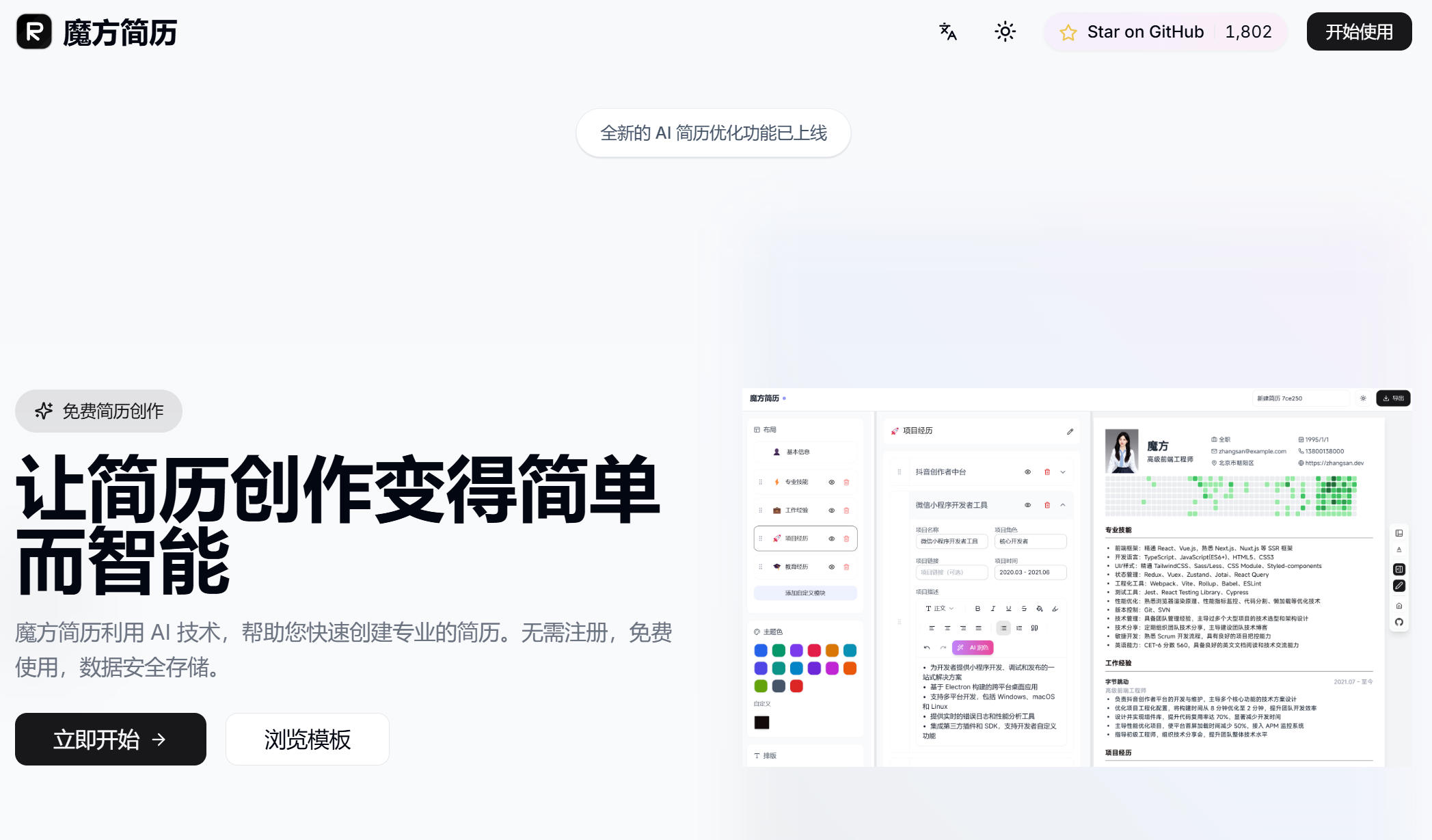Open the 正文 text style dropdown
The width and height of the screenshot is (1432, 840).
pos(941,608)
